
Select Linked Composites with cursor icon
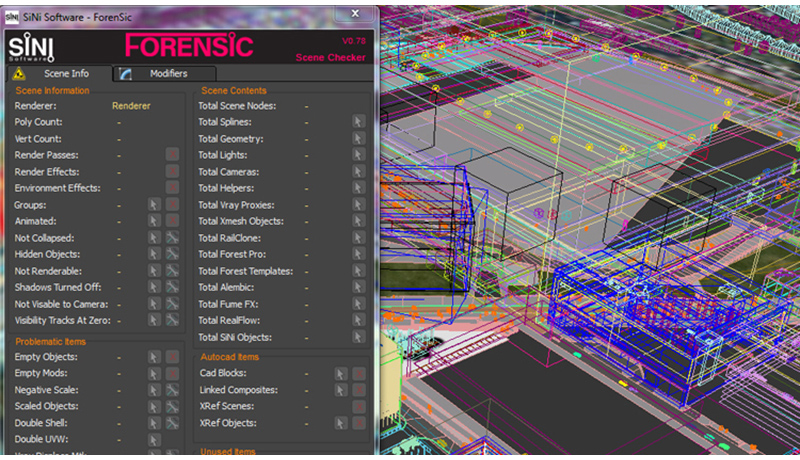(x=340, y=390)
